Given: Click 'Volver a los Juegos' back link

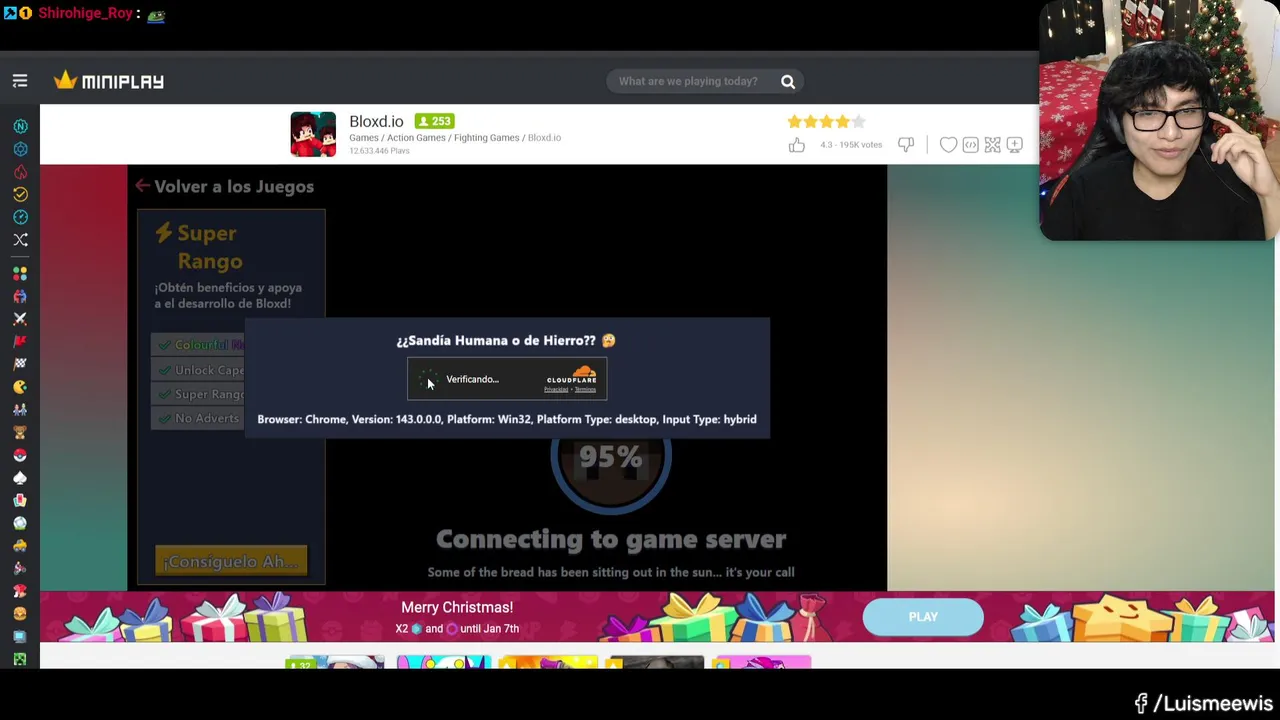Looking at the screenshot, I should (225, 186).
